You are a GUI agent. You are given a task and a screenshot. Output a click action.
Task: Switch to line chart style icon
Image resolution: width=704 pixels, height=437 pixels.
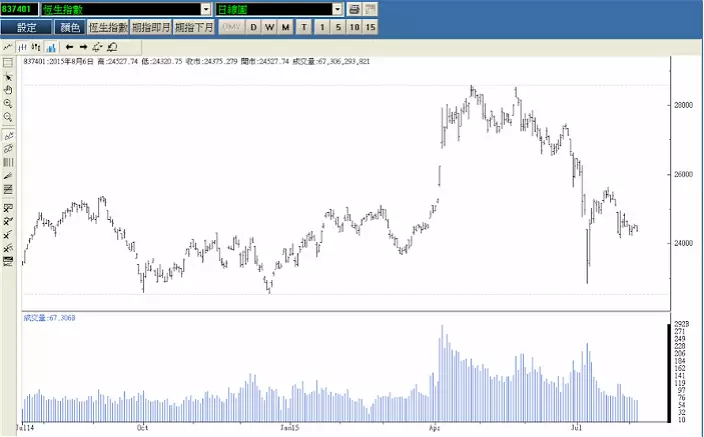pyautogui.click(x=8, y=46)
